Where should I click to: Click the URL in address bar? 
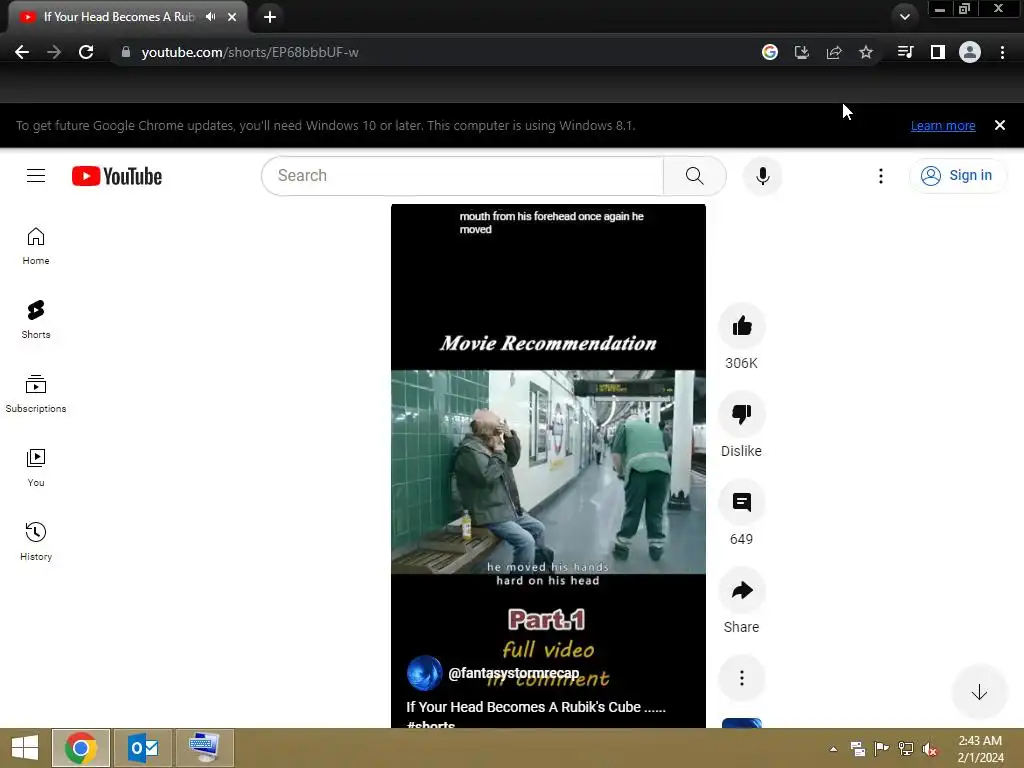[249, 52]
